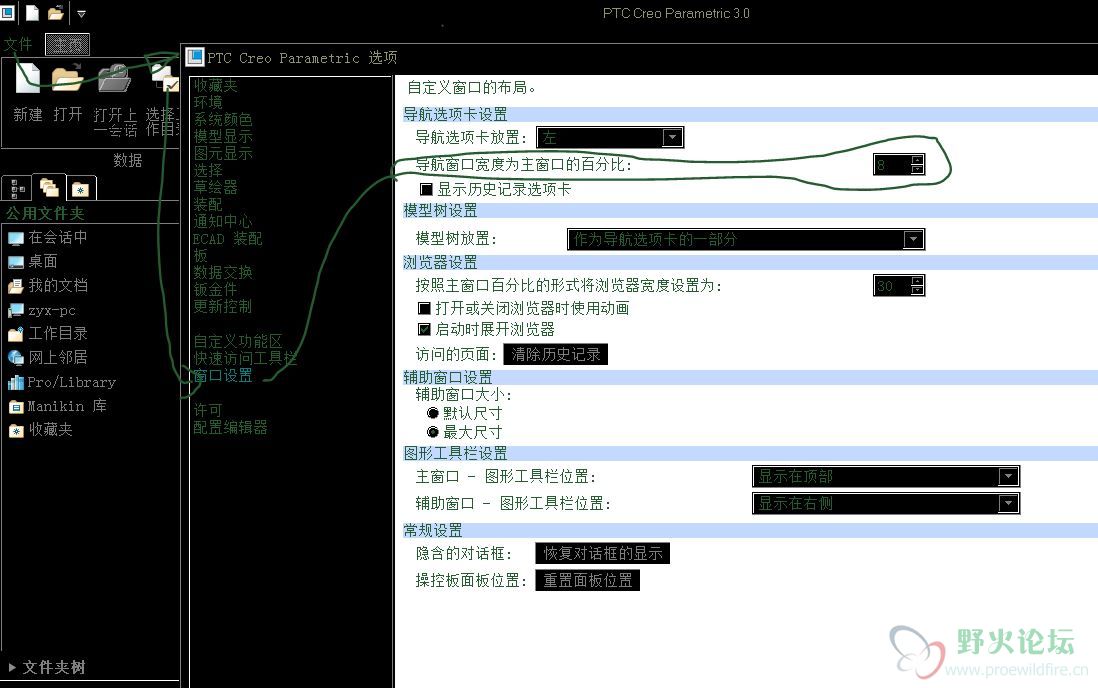Screen dimensions: 1098x688
Task: Select 桌面 folder in navigator
Action: (x=32, y=261)
